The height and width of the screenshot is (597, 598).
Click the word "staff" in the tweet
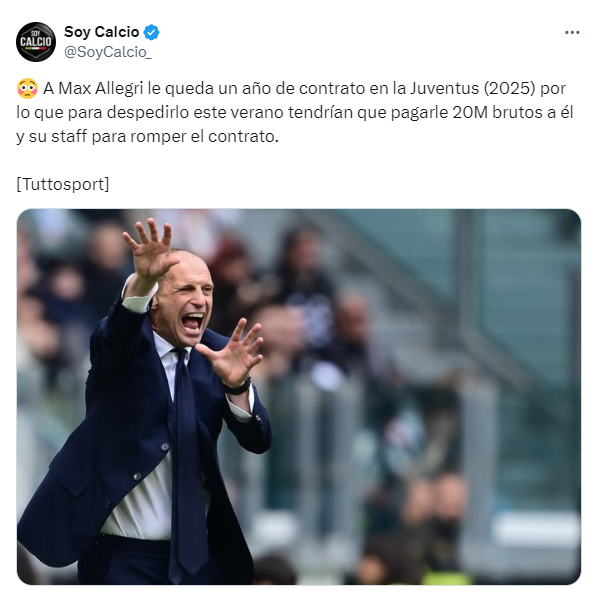(x=69, y=137)
